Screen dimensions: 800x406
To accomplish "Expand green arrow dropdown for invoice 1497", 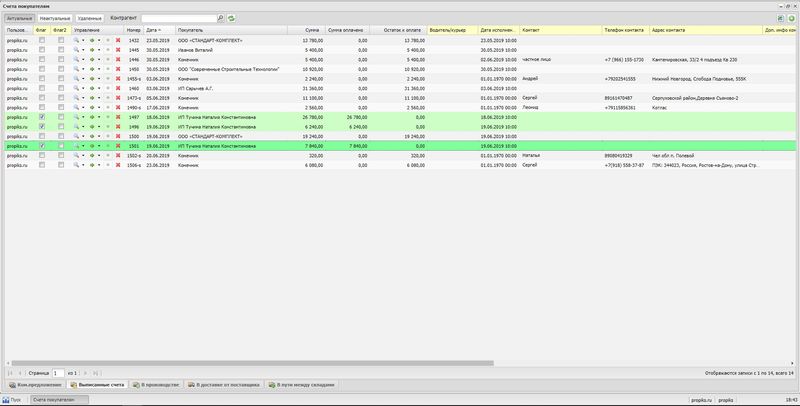I will (x=98, y=117).
